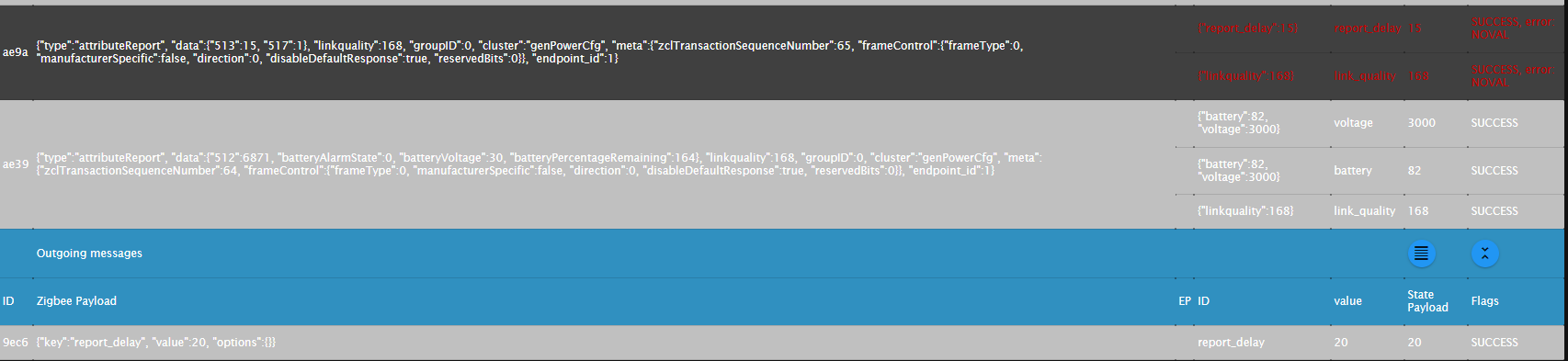Viewport: 1568px width, 361px height.
Task: Select incoming message ID ae9a
Action: (x=16, y=52)
